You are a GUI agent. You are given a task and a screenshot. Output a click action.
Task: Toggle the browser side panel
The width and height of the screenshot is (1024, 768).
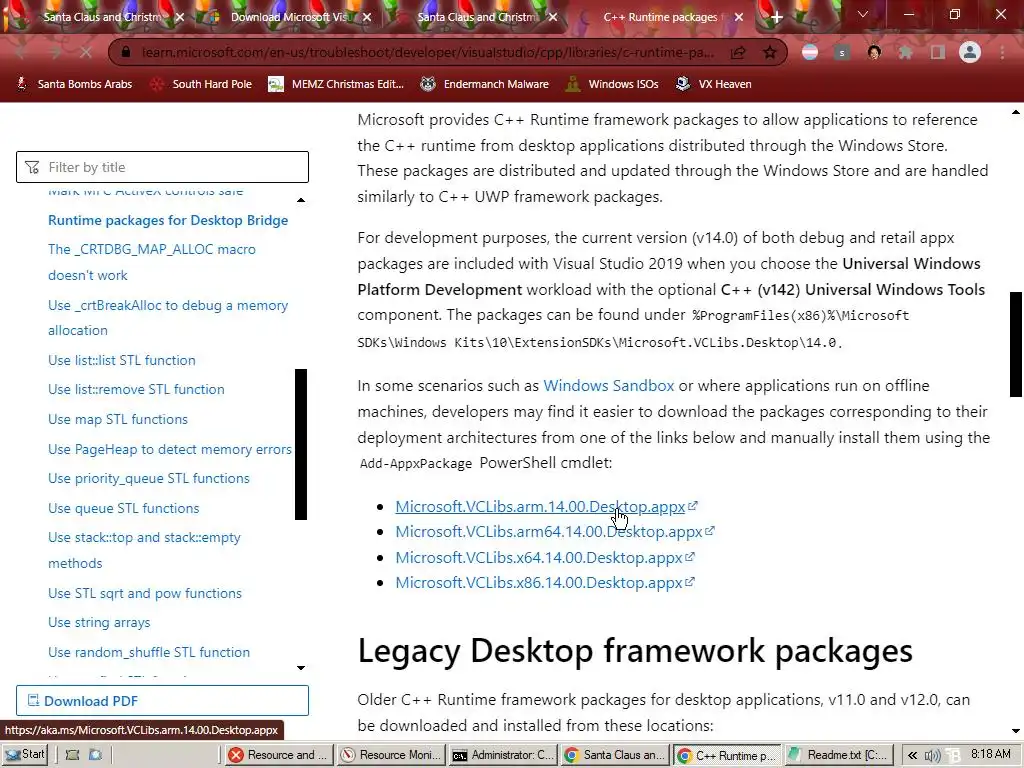pyautogui.click(x=938, y=52)
